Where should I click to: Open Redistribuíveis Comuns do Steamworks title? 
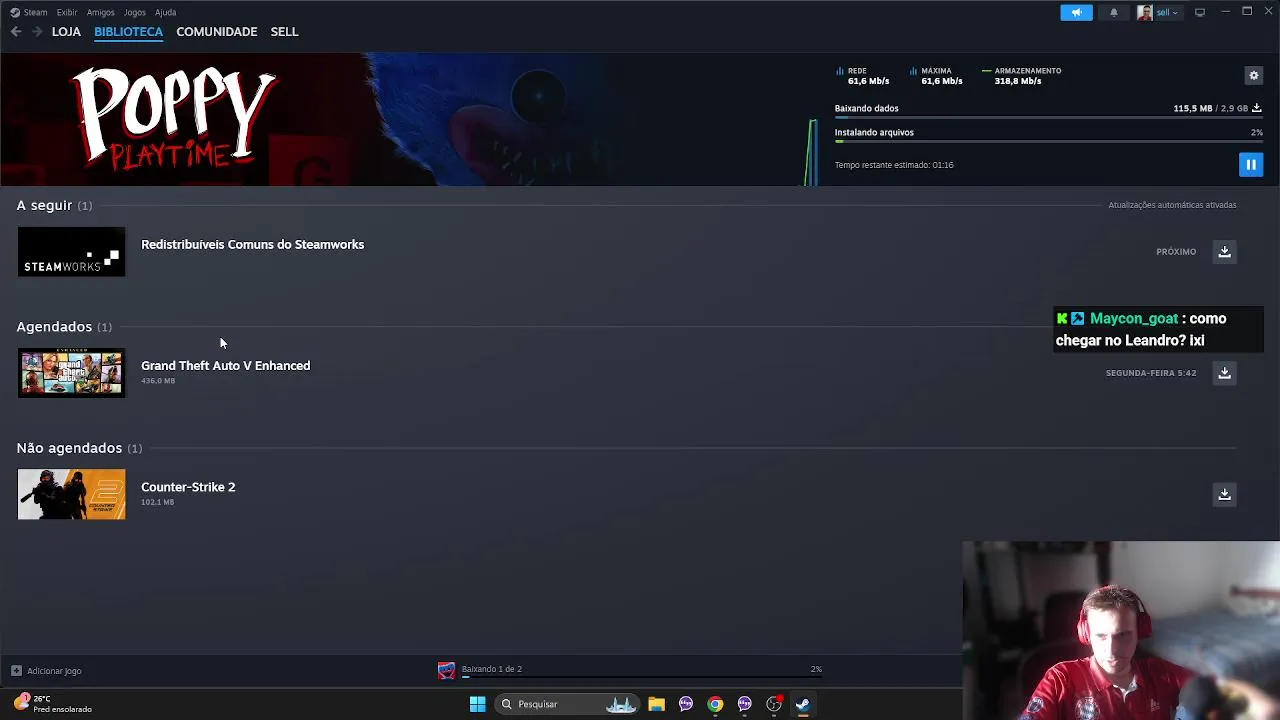click(252, 244)
